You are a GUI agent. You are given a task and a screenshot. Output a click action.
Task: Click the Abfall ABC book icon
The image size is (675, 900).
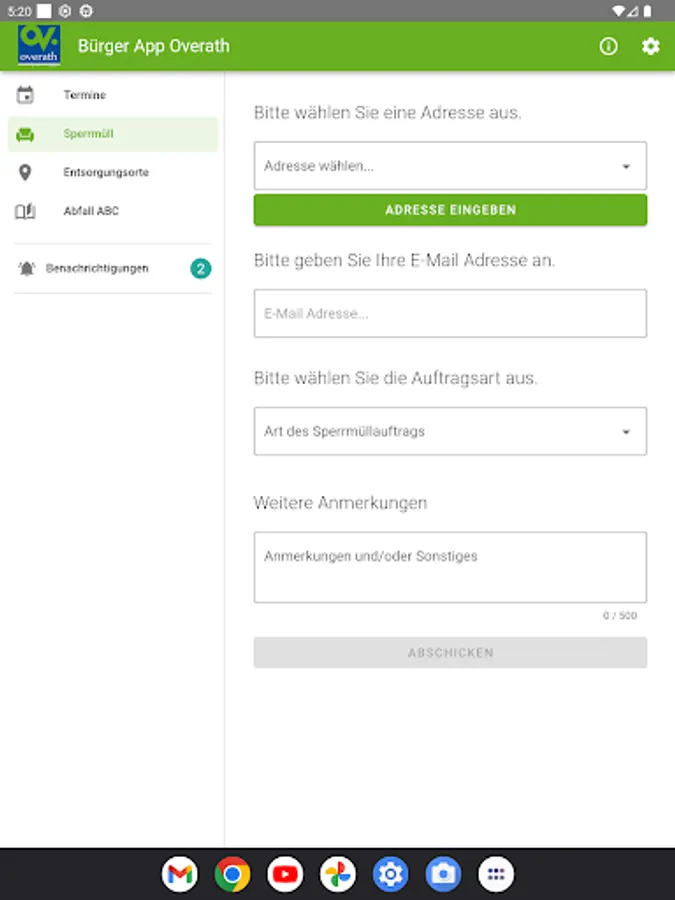(x=25, y=211)
